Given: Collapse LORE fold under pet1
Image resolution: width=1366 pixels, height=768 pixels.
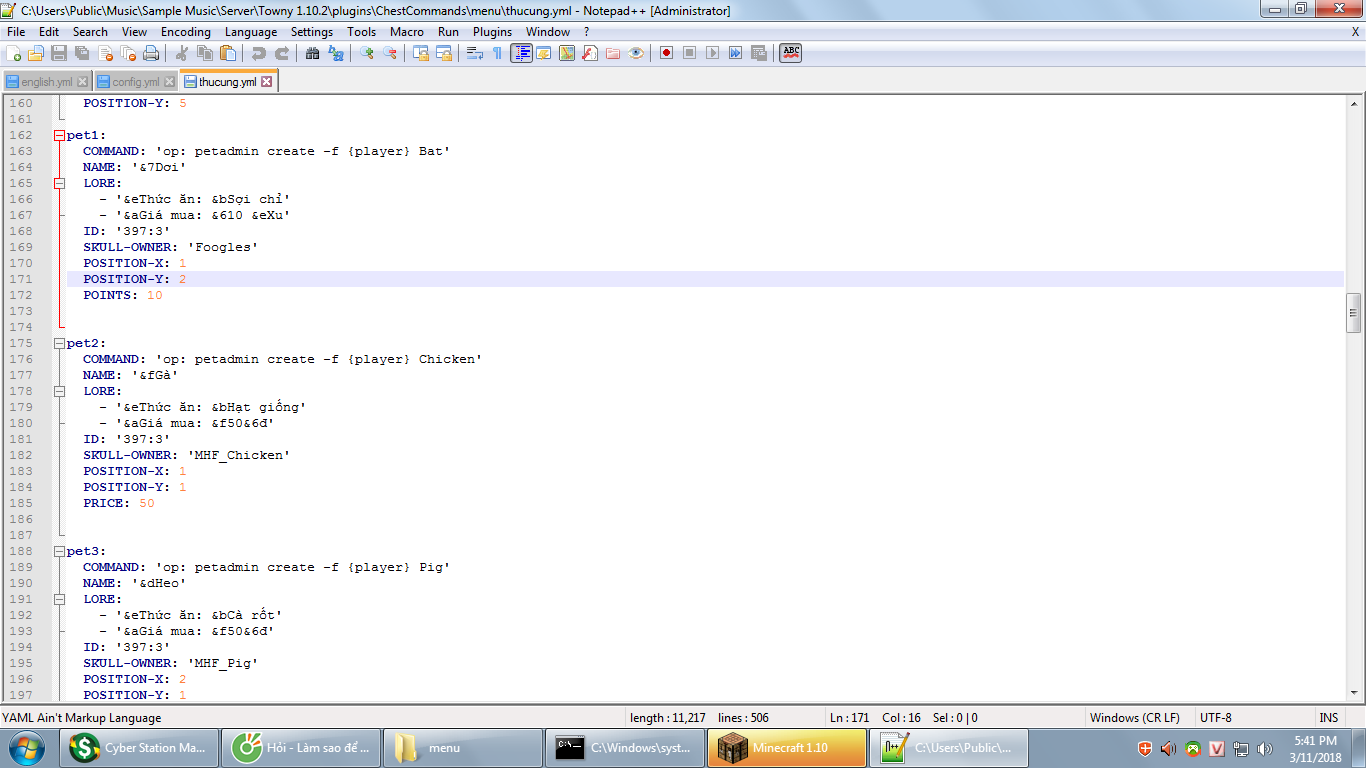Looking at the screenshot, I should (x=59, y=183).
